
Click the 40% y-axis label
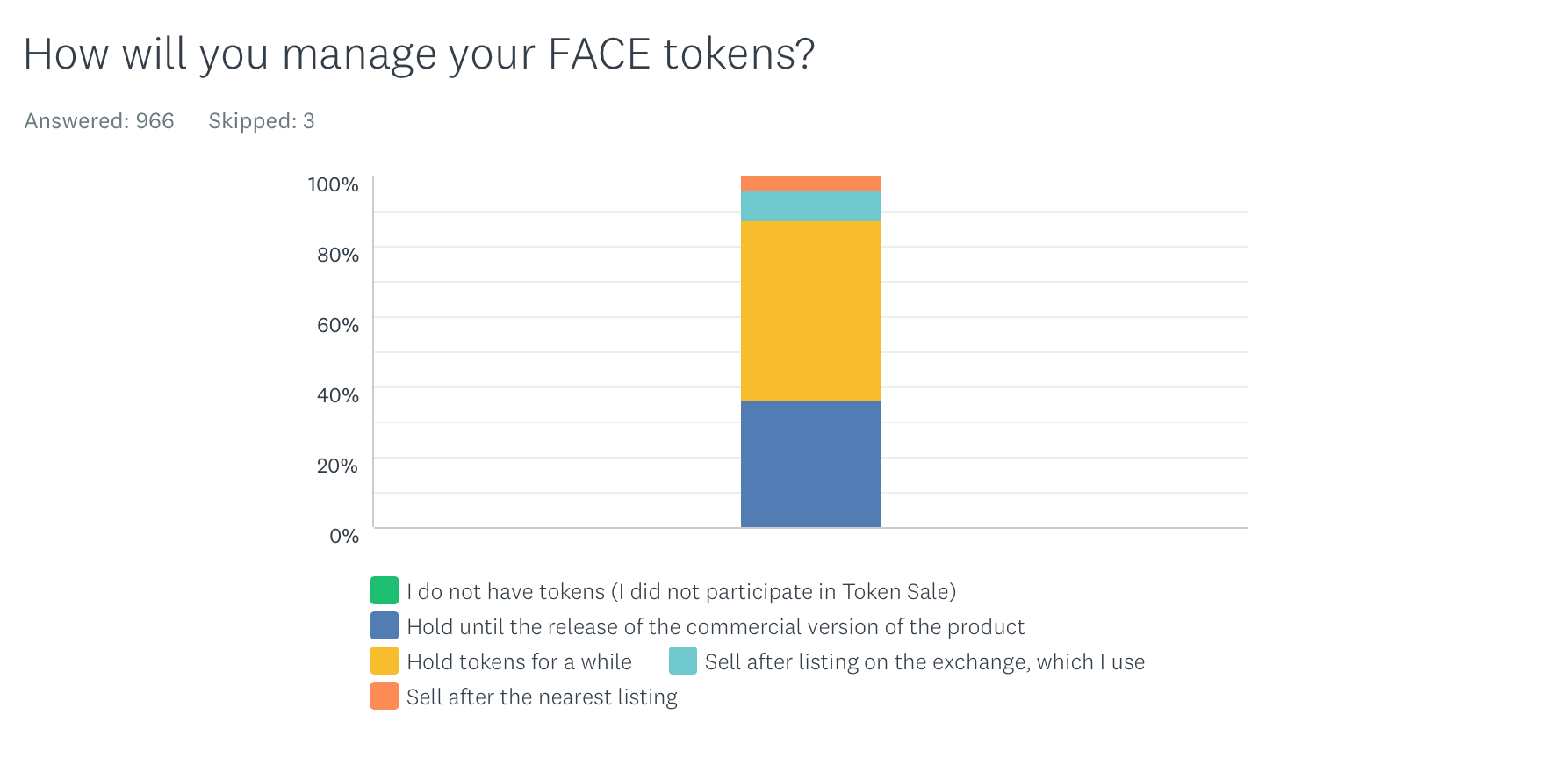pyautogui.click(x=337, y=395)
